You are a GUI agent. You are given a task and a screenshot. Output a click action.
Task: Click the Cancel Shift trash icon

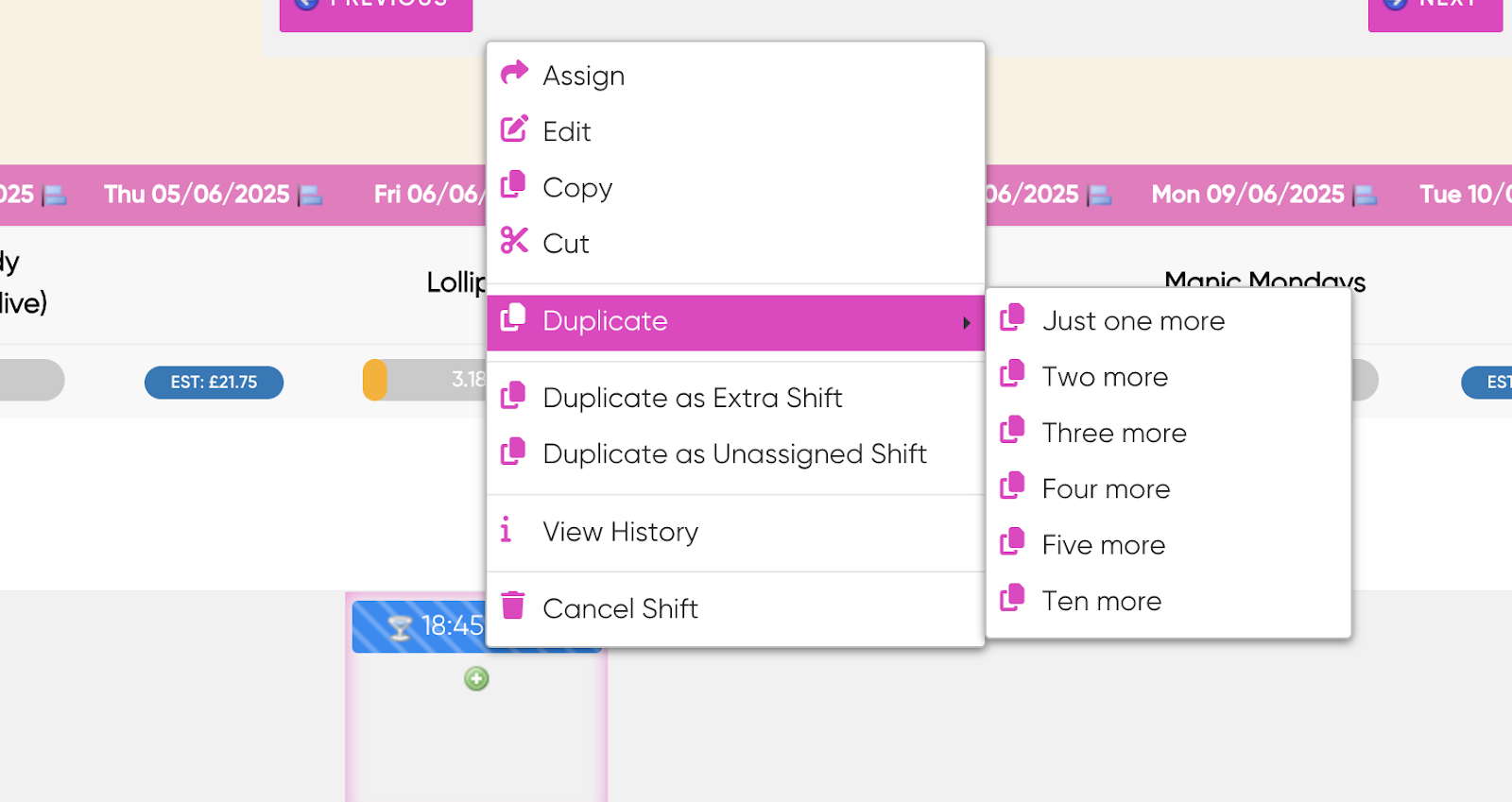(513, 606)
